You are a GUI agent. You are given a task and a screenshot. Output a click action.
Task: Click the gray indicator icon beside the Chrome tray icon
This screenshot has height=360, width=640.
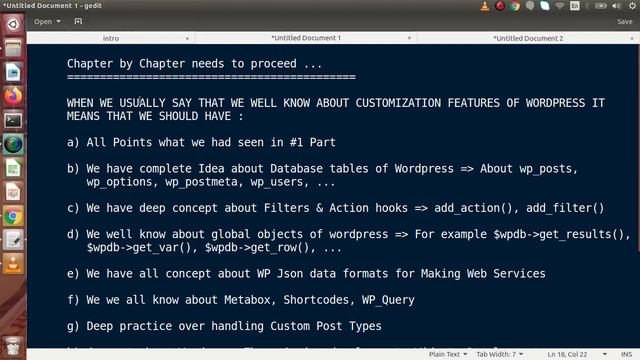530,6
